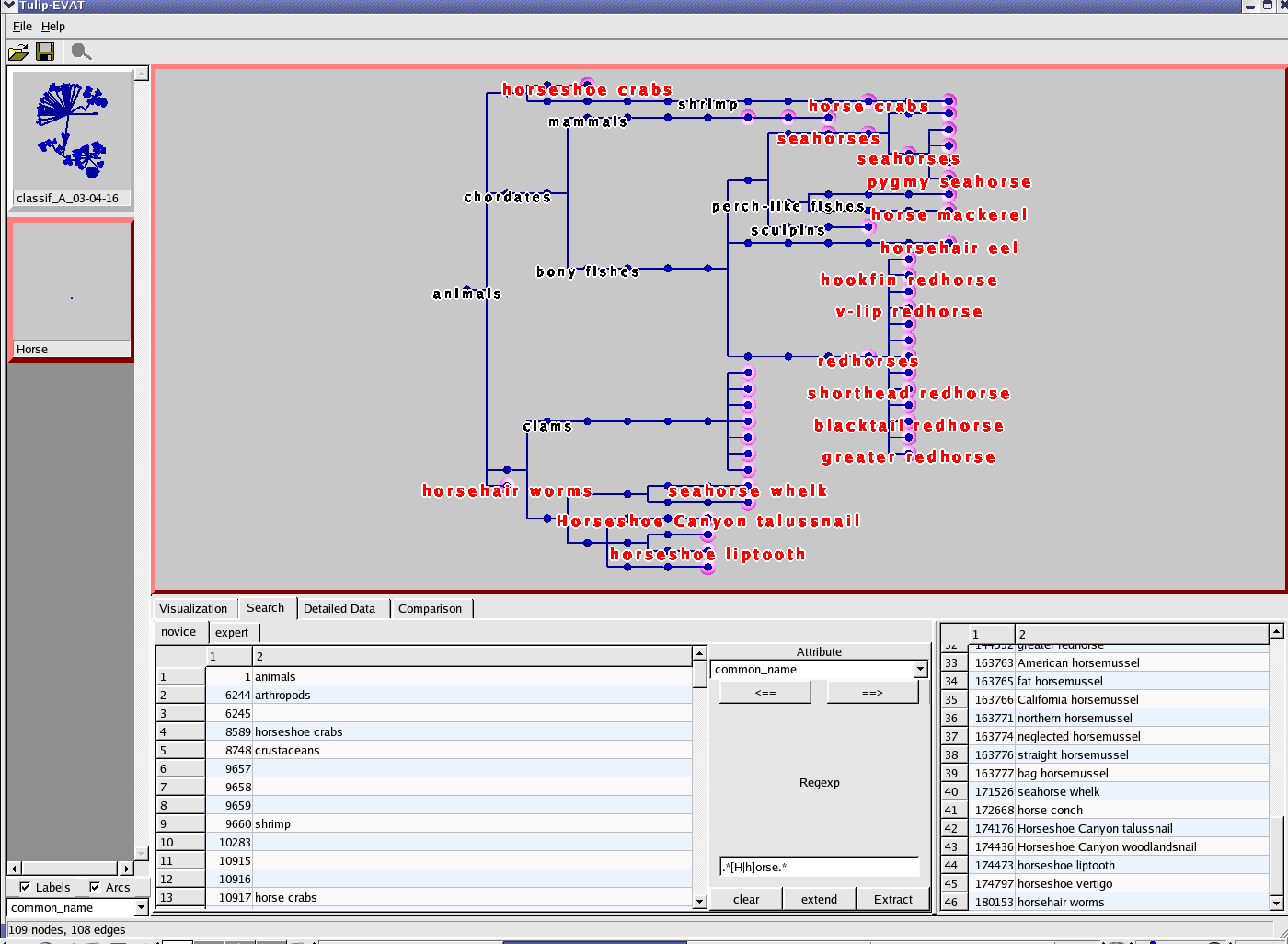Click the magnifying glass search icon
The image size is (1288, 944).
click(81, 52)
